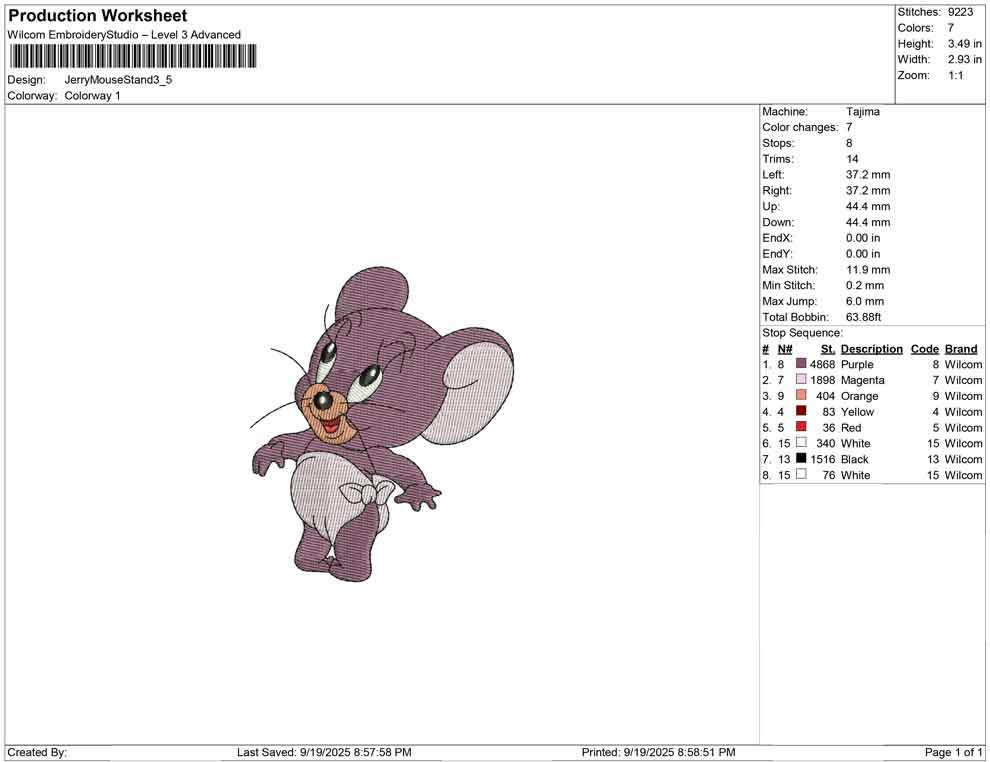The width and height of the screenshot is (990, 762).
Task: Click the stitch count '1898' for Magenta
Action: tap(822, 379)
